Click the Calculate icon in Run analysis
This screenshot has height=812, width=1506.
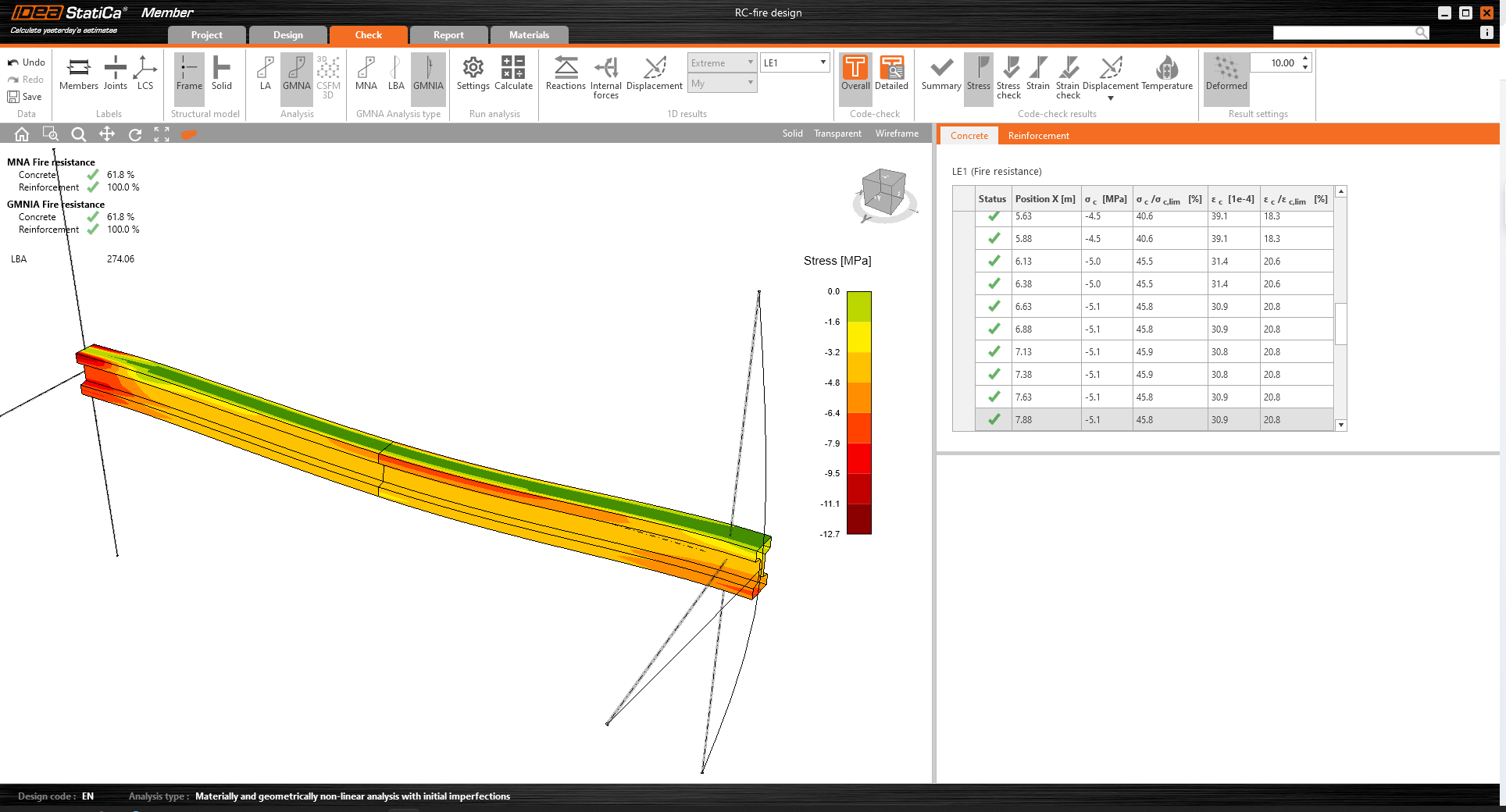[x=513, y=73]
